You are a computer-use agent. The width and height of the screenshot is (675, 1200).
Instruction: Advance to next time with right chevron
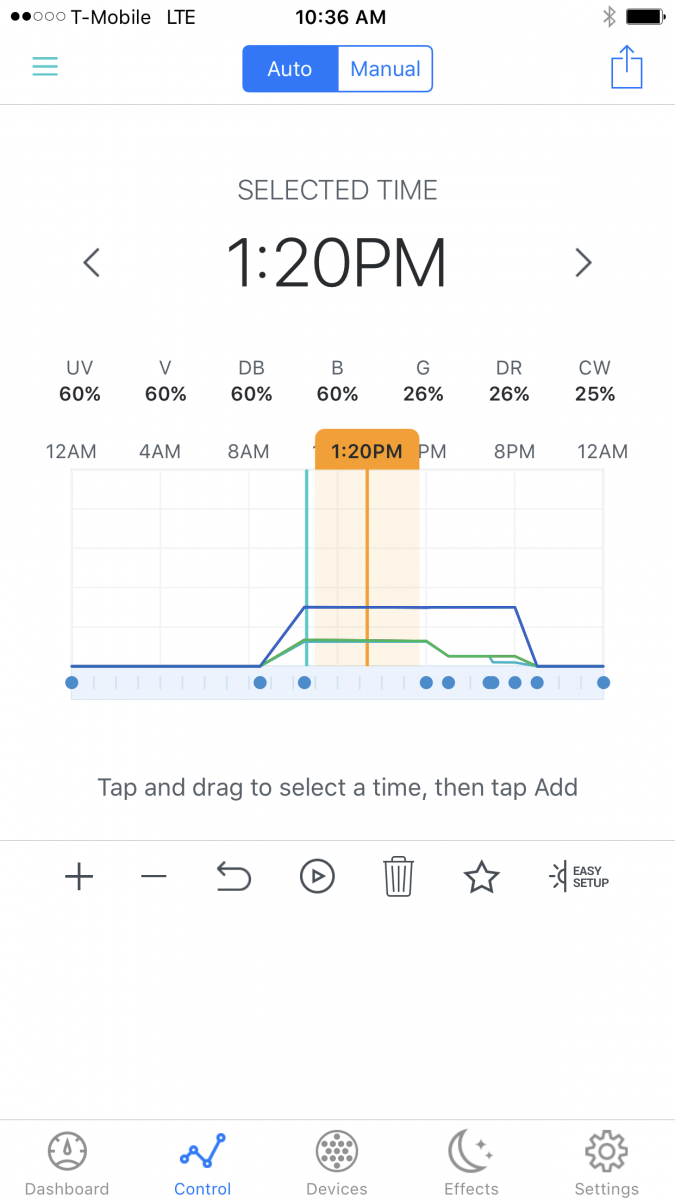583,263
